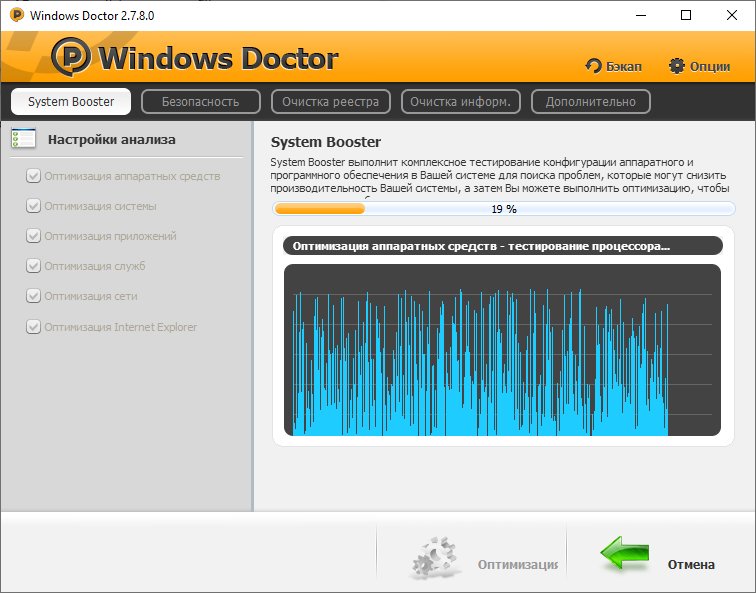This screenshot has width=756, height=593.
Task: Toggle Оптимизация приложений checkbox
Action: 33,236
